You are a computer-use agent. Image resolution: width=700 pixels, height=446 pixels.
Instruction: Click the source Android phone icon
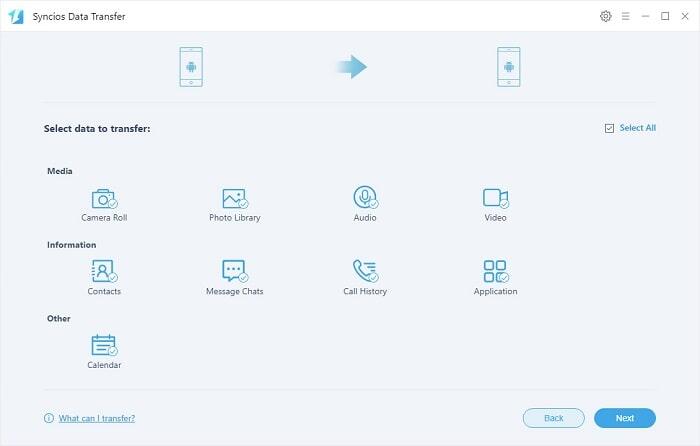[x=192, y=67]
